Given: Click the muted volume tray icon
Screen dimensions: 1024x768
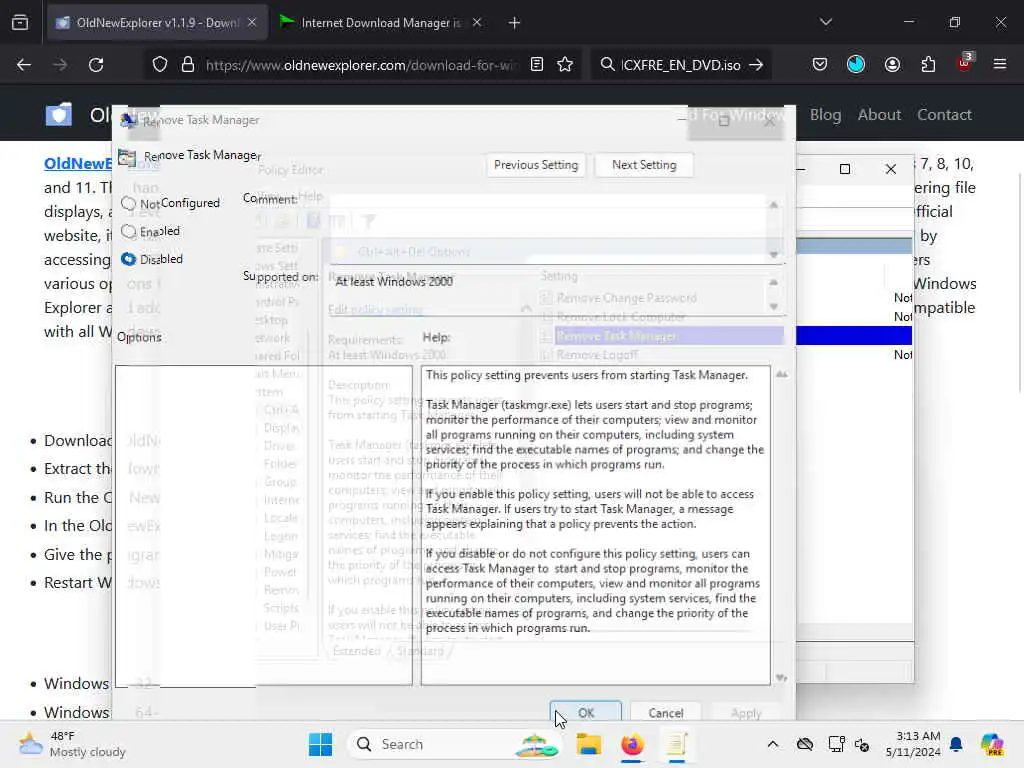Looking at the screenshot, I should click(x=862, y=744).
